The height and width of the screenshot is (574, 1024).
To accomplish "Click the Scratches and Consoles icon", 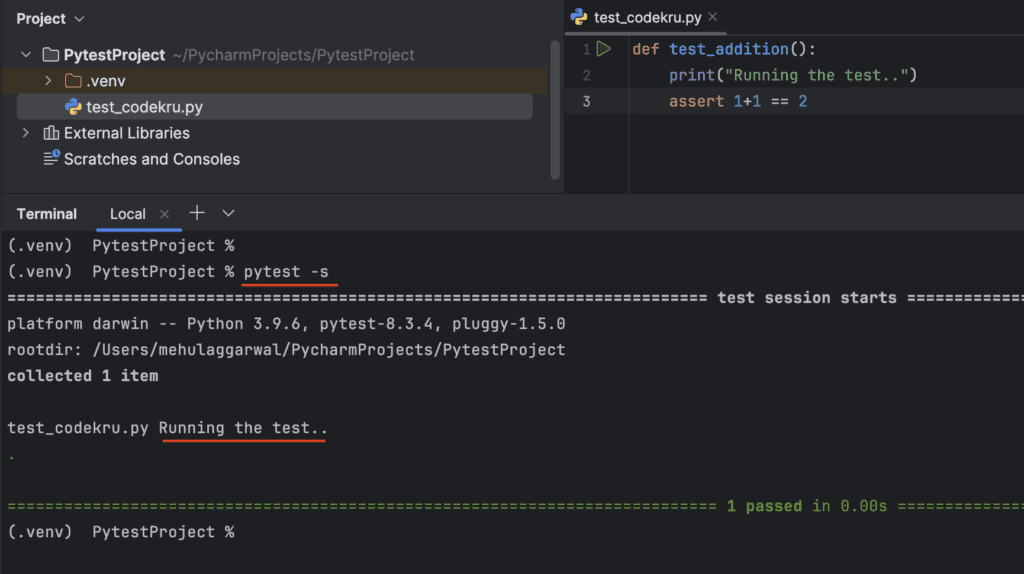I will [52, 159].
